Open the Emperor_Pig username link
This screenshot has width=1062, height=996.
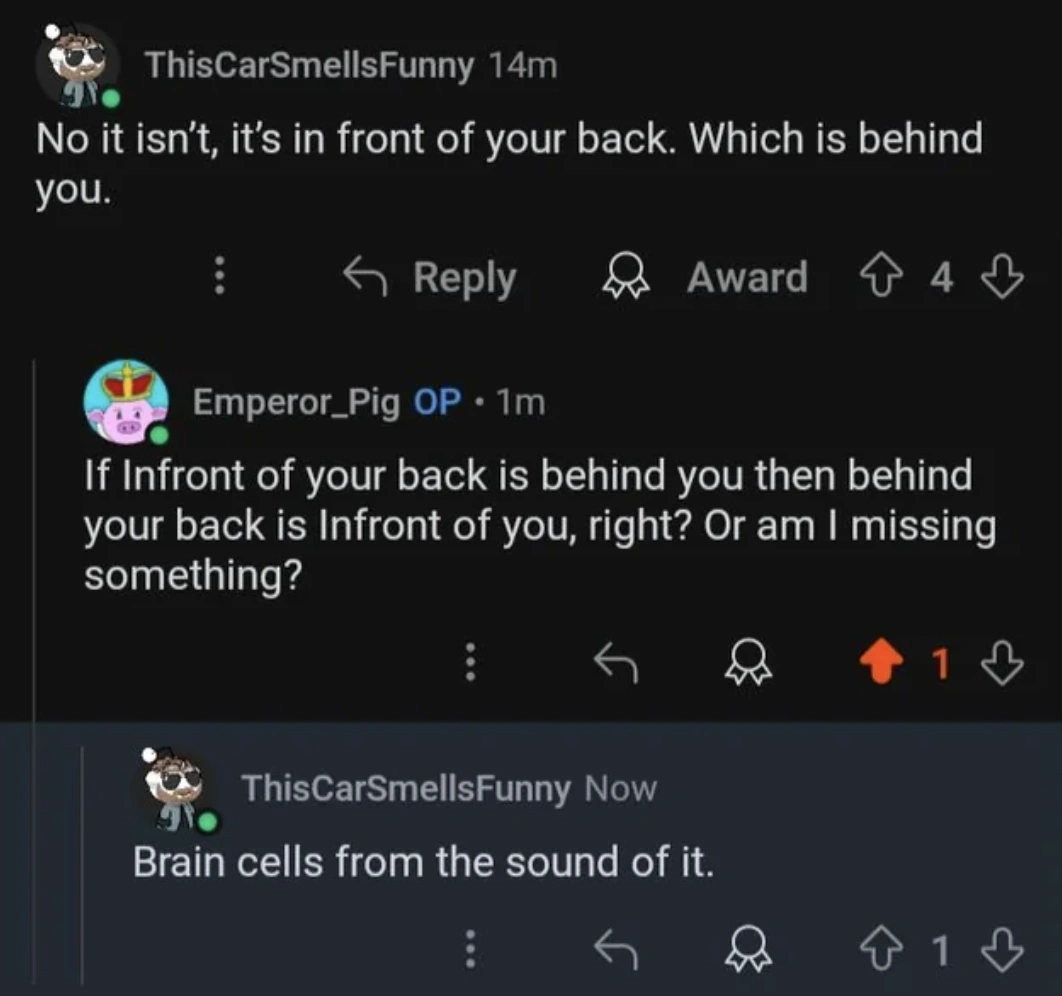click(296, 402)
